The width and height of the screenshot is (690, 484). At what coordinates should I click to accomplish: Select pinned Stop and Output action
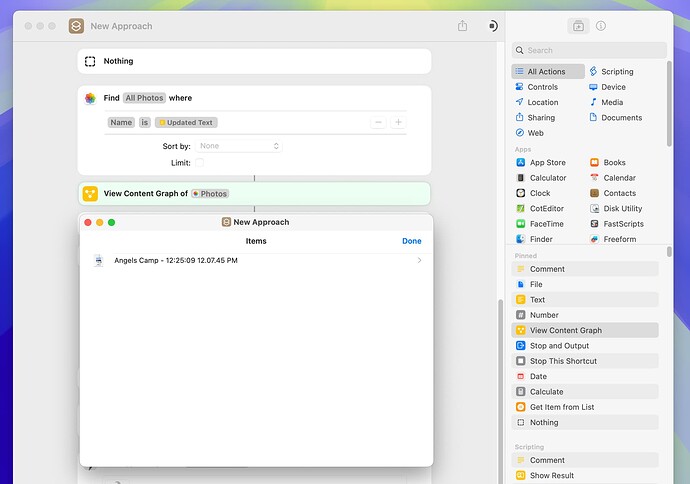click(585, 346)
